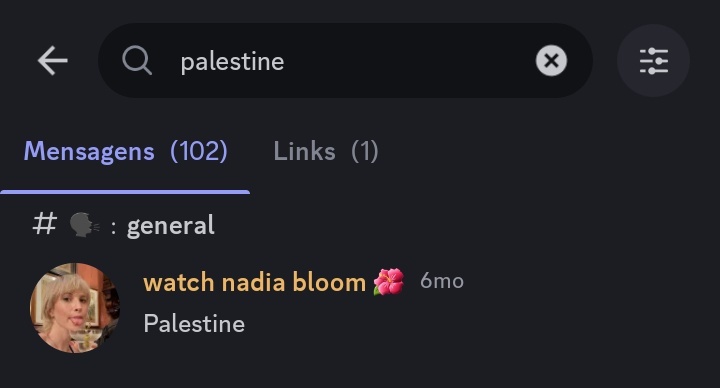Open the user avatar profile picture
720x388 pixels.
click(x=74, y=308)
